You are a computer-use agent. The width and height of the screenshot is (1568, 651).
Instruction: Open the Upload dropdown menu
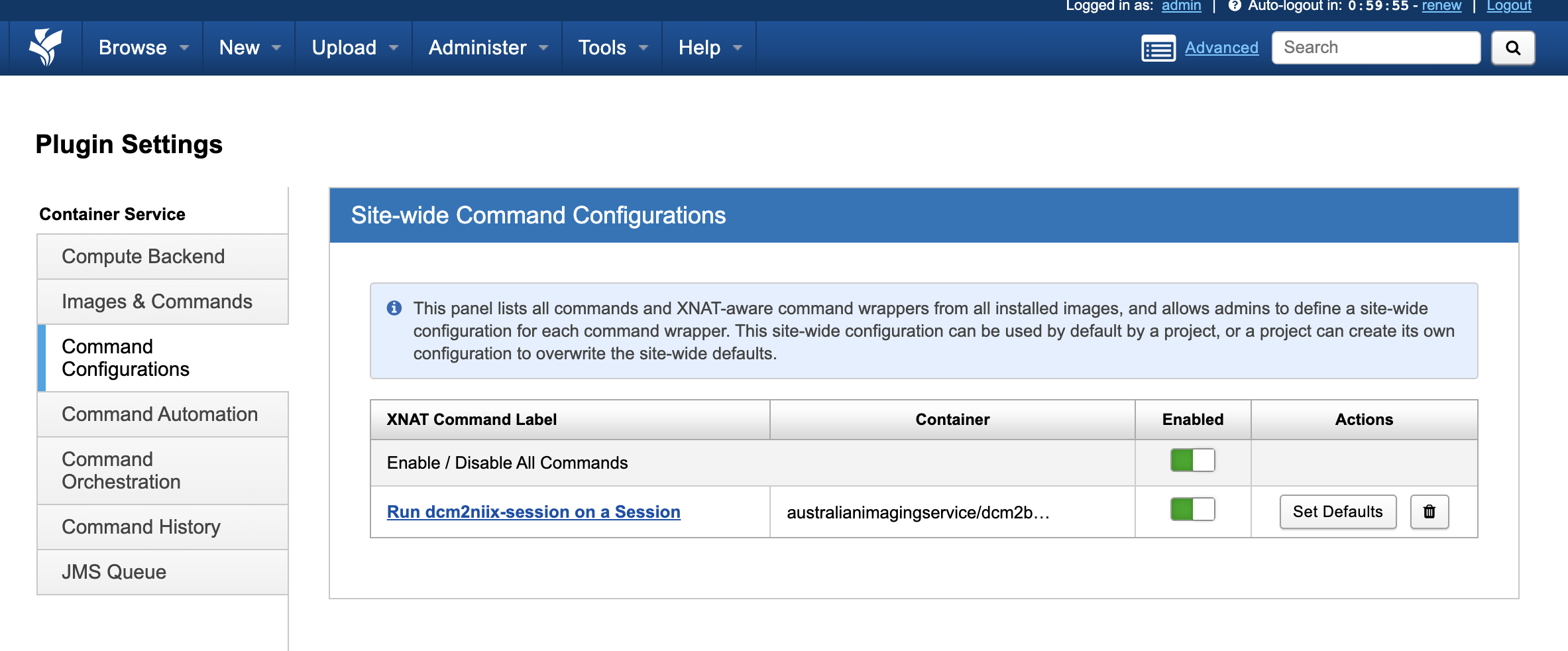pos(354,48)
